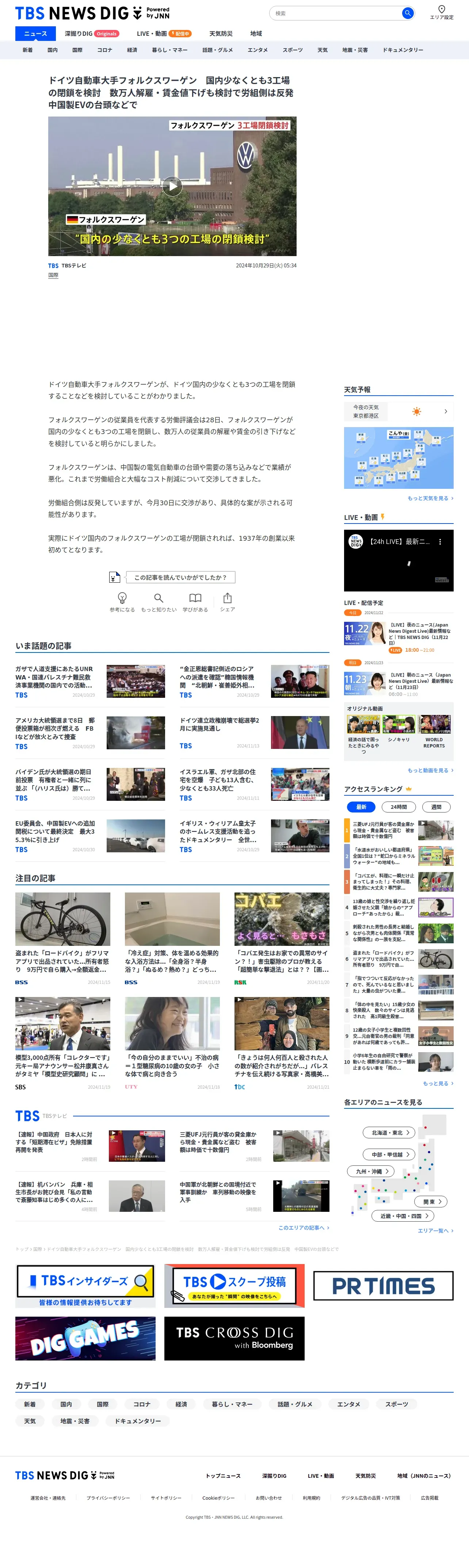The image size is (469, 1568).
Task: Open the 11.22 夜のニュース LIVE schedule thumbnail
Action: point(365,633)
